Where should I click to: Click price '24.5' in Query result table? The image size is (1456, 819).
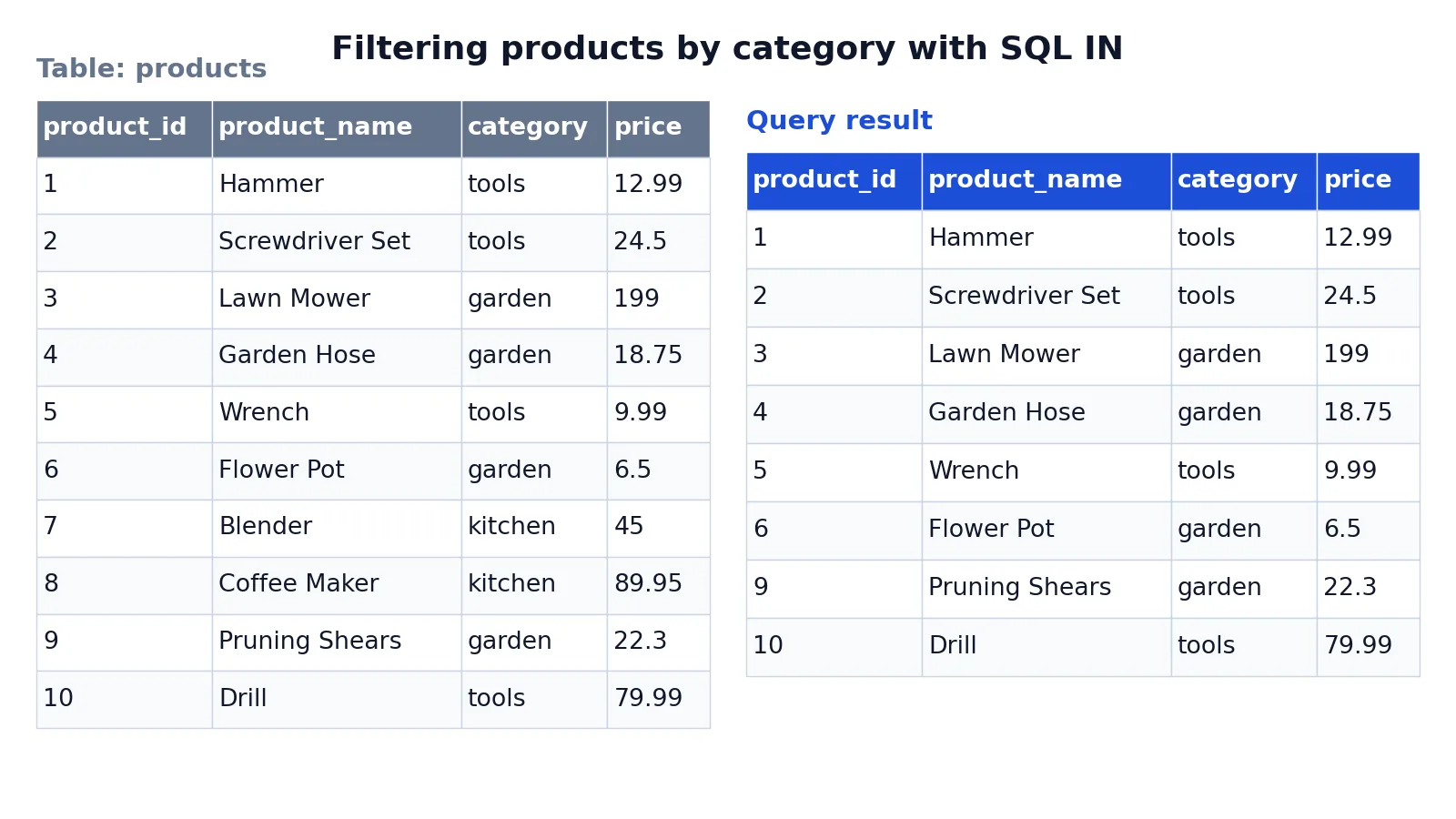coord(1369,298)
